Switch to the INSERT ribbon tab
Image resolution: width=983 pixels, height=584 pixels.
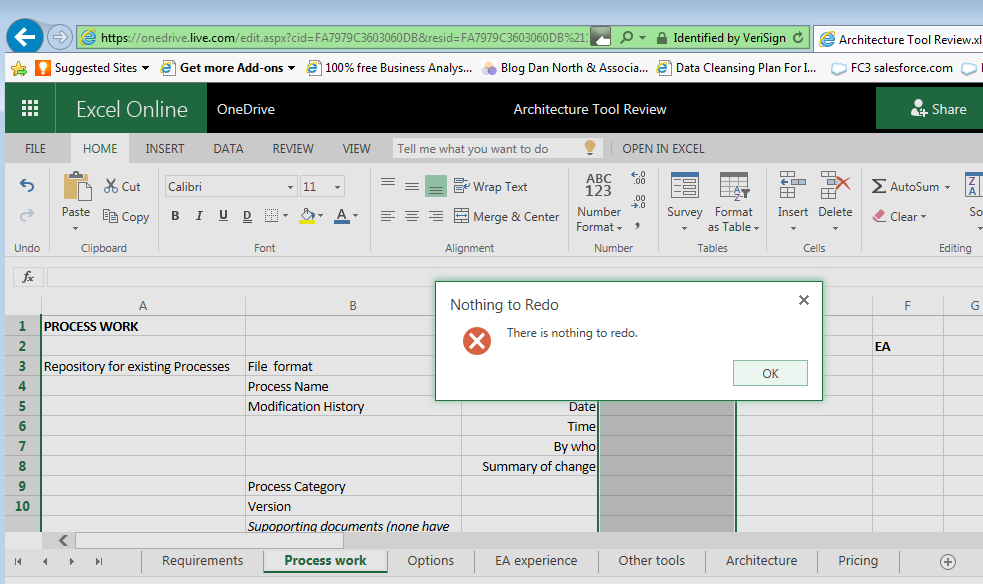164,147
